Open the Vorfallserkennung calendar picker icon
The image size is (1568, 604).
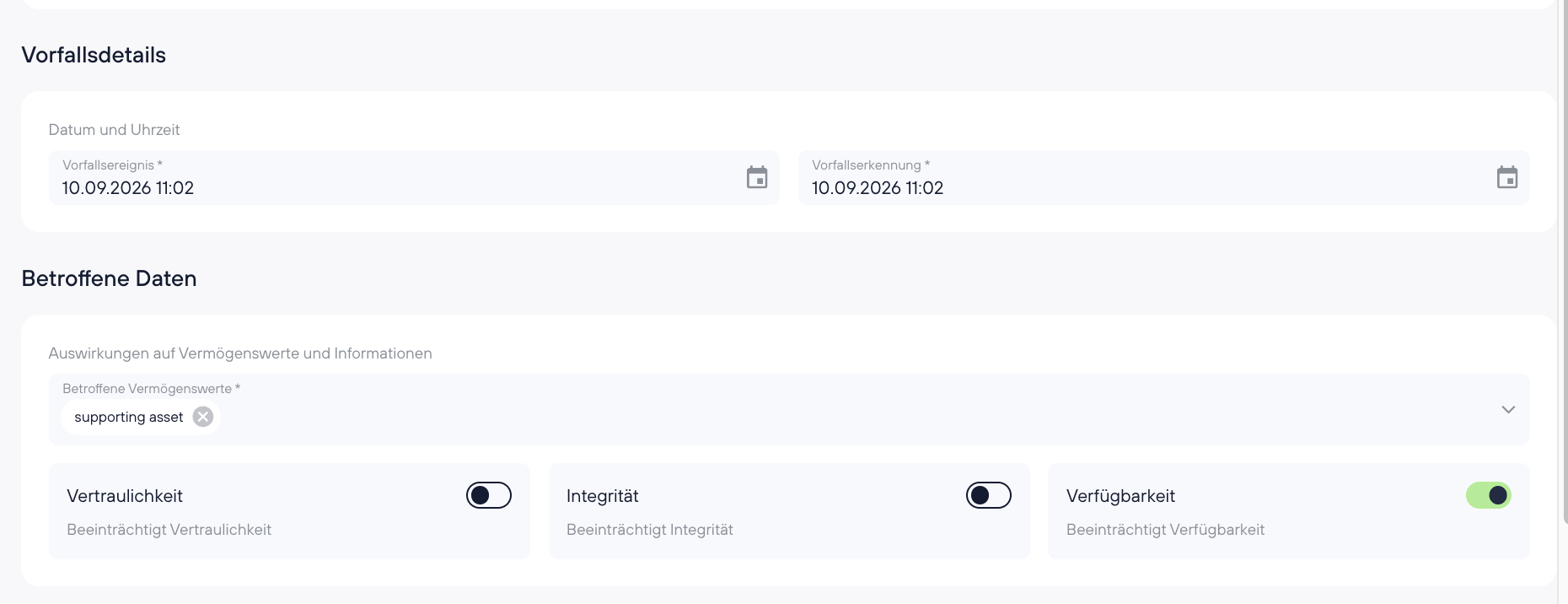click(x=1507, y=177)
